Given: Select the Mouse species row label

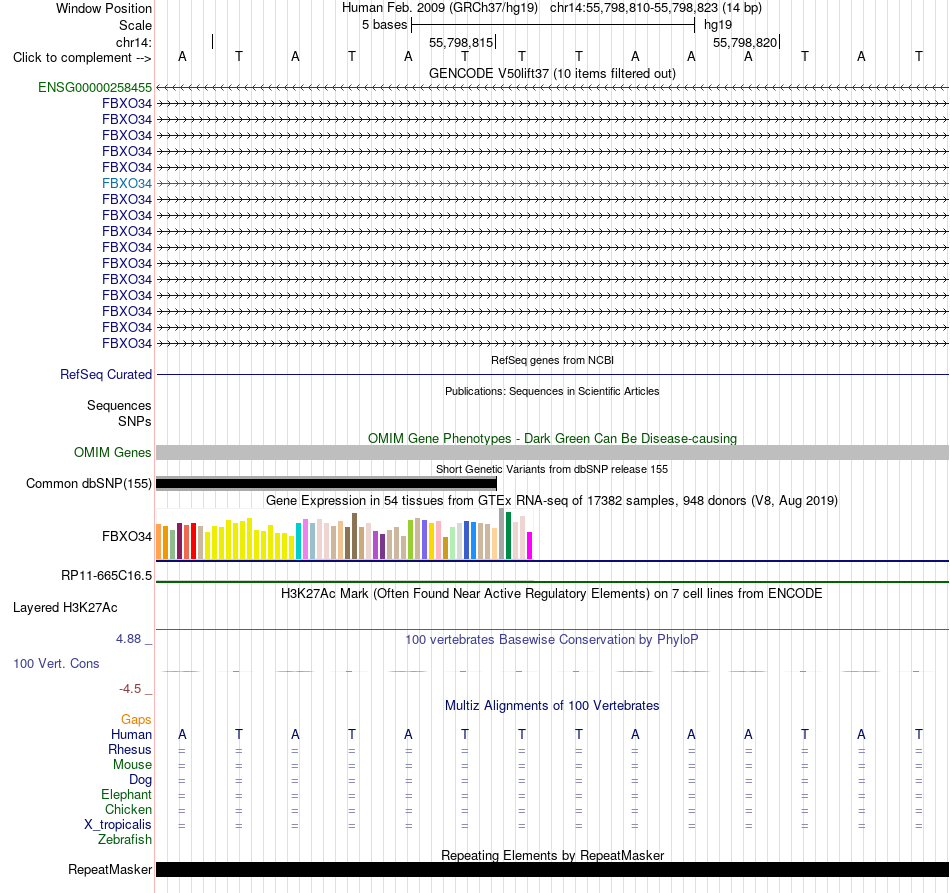Looking at the screenshot, I should click(x=132, y=765).
